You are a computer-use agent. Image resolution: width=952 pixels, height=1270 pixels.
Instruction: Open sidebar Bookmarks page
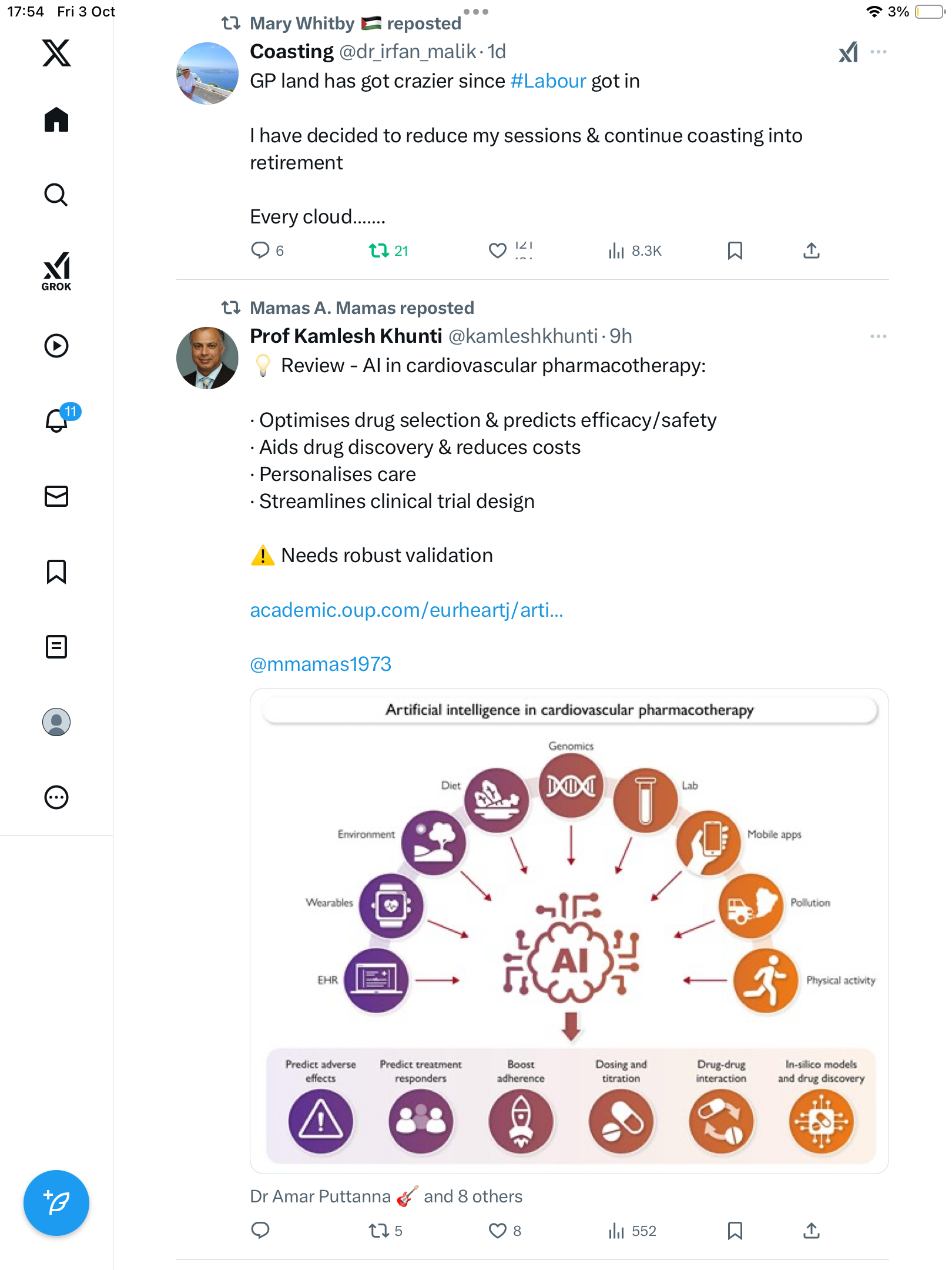tap(56, 571)
